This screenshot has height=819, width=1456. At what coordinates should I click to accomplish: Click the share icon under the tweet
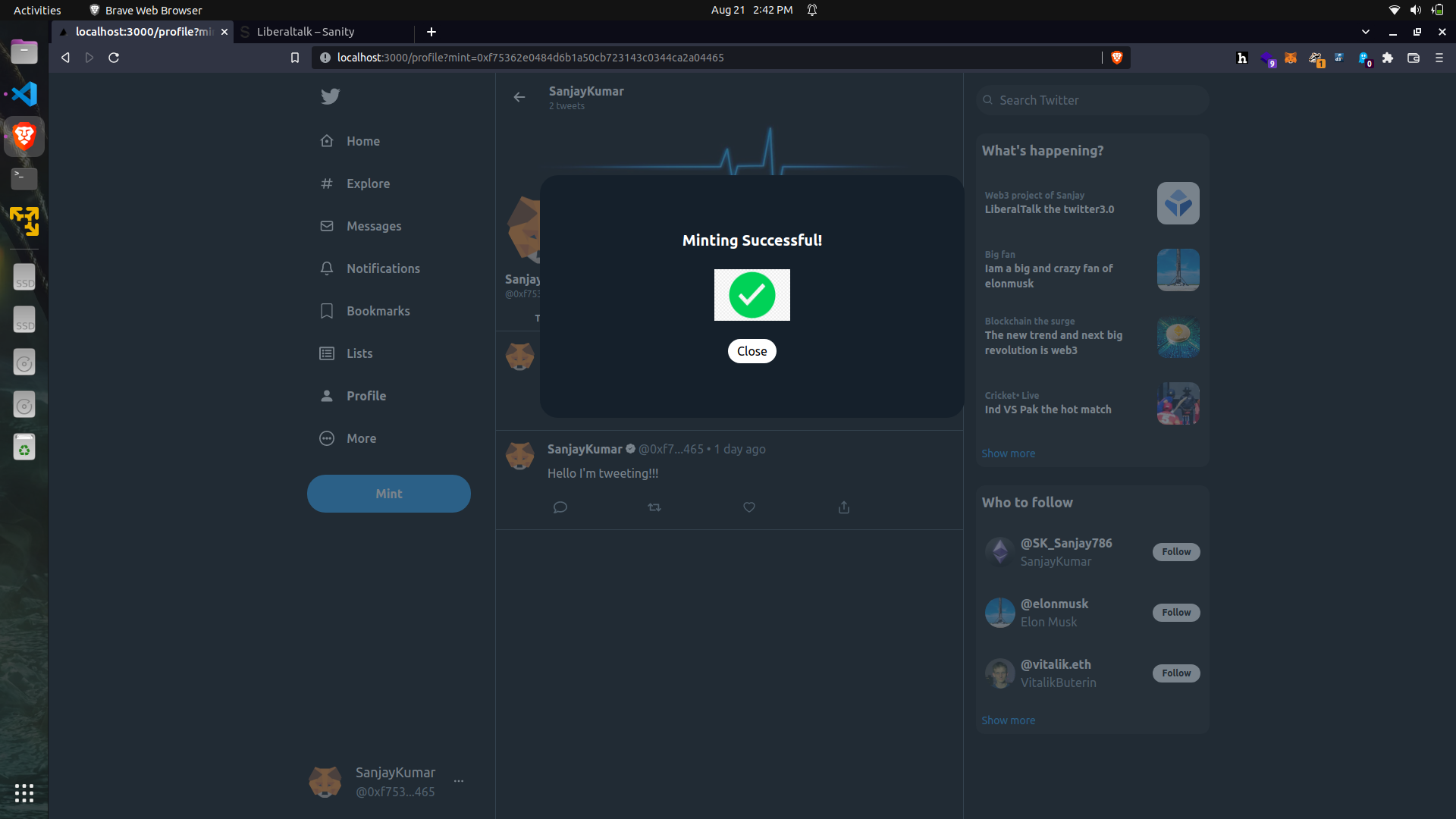[x=844, y=507]
